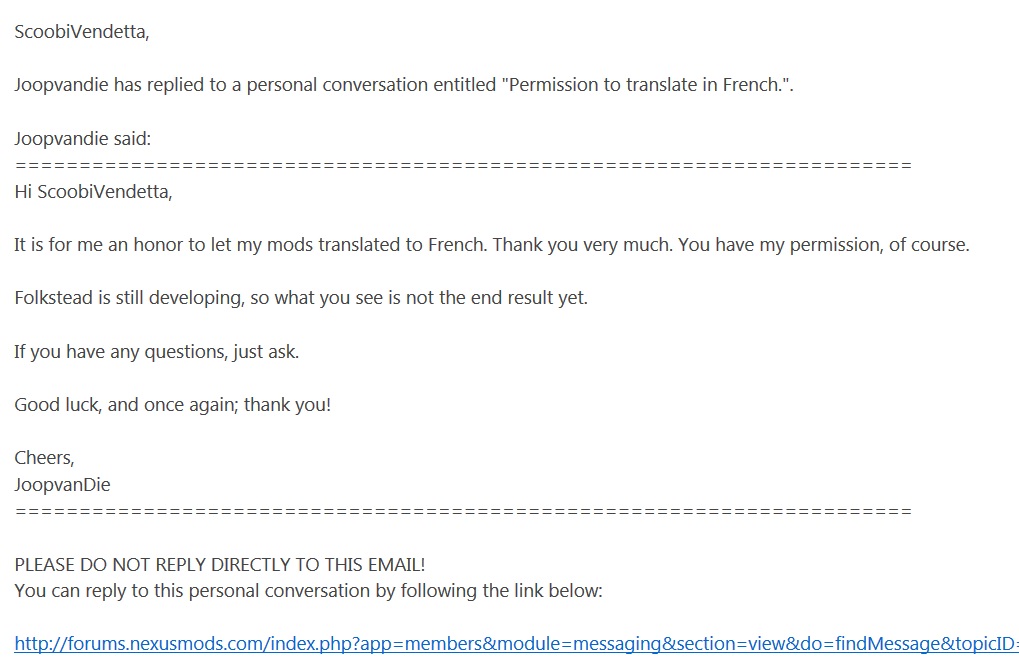Click the "You can reply to this personal conversation" line

click(x=309, y=591)
